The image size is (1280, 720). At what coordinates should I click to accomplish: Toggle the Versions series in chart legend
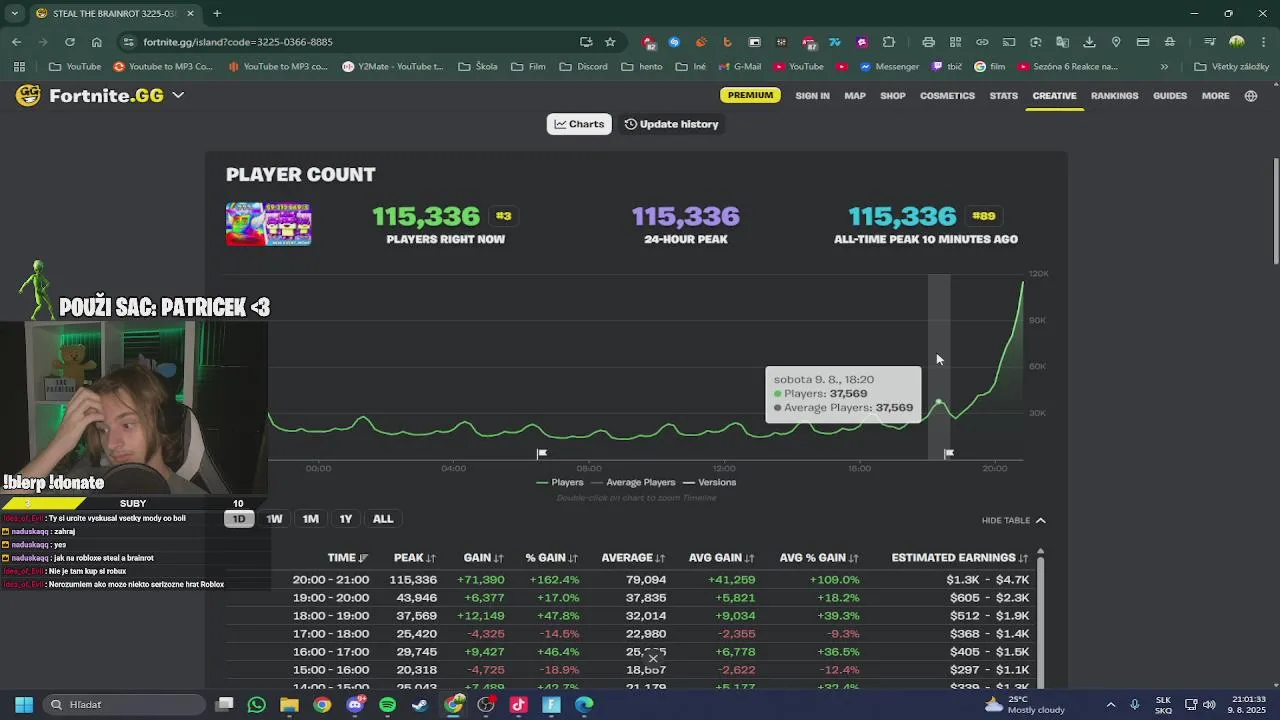pyautogui.click(x=709, y=482)
